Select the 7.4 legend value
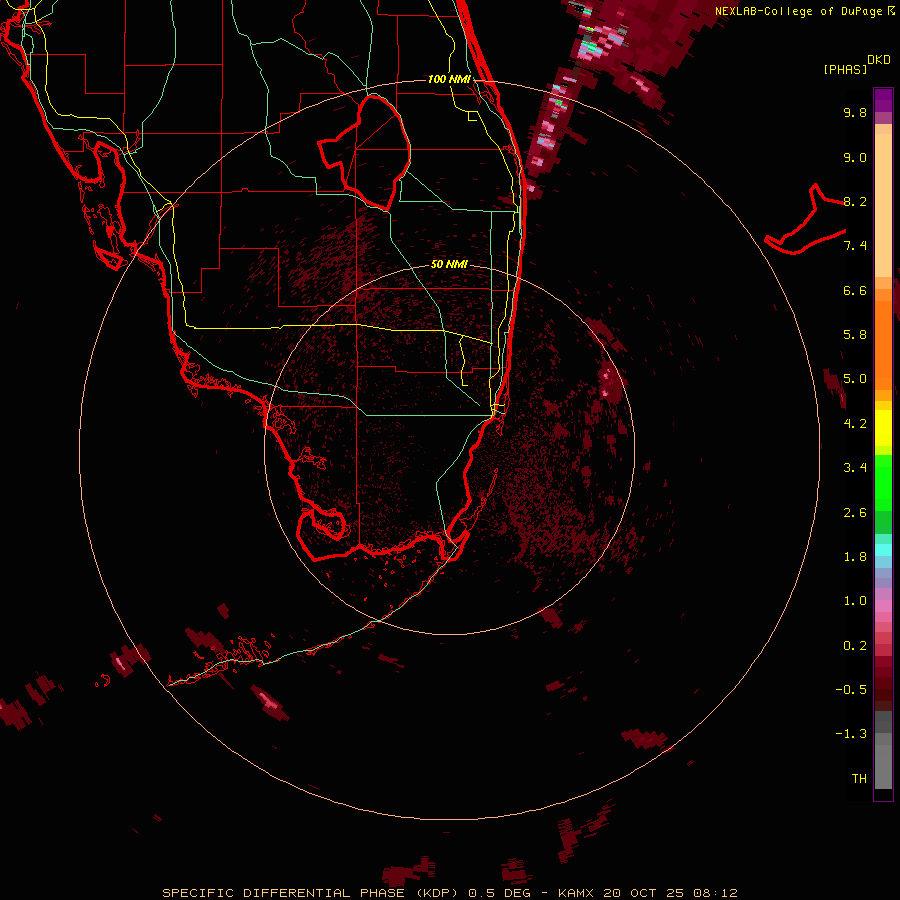 click(855, 246)
